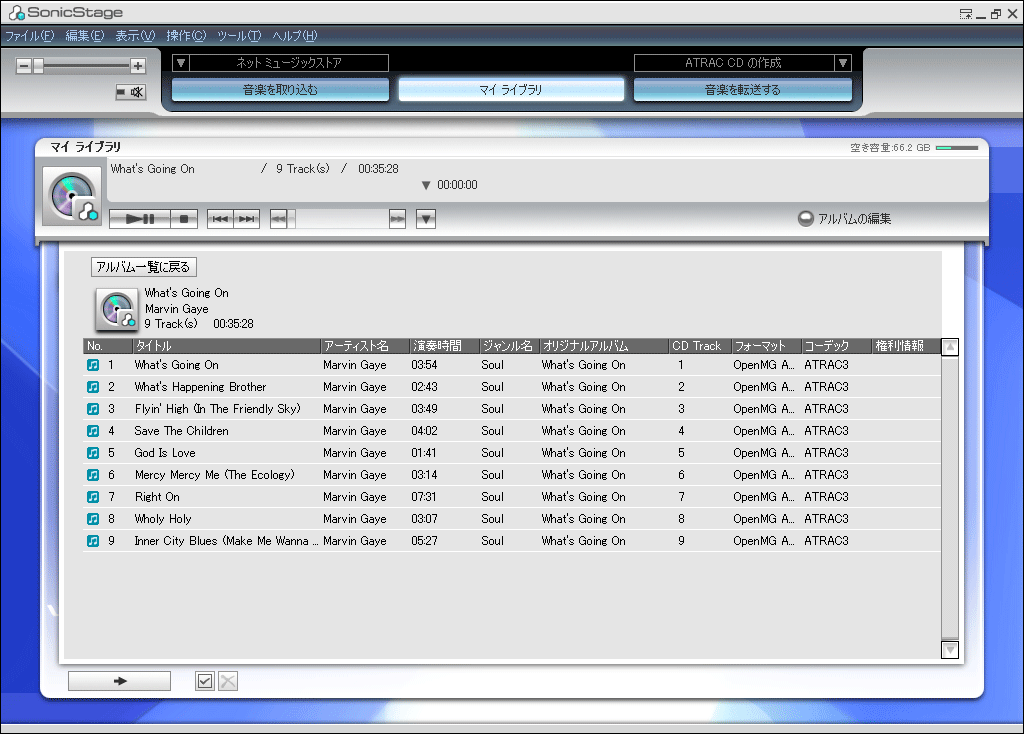Click the compact mode icon in title bar

coord(966,14)
